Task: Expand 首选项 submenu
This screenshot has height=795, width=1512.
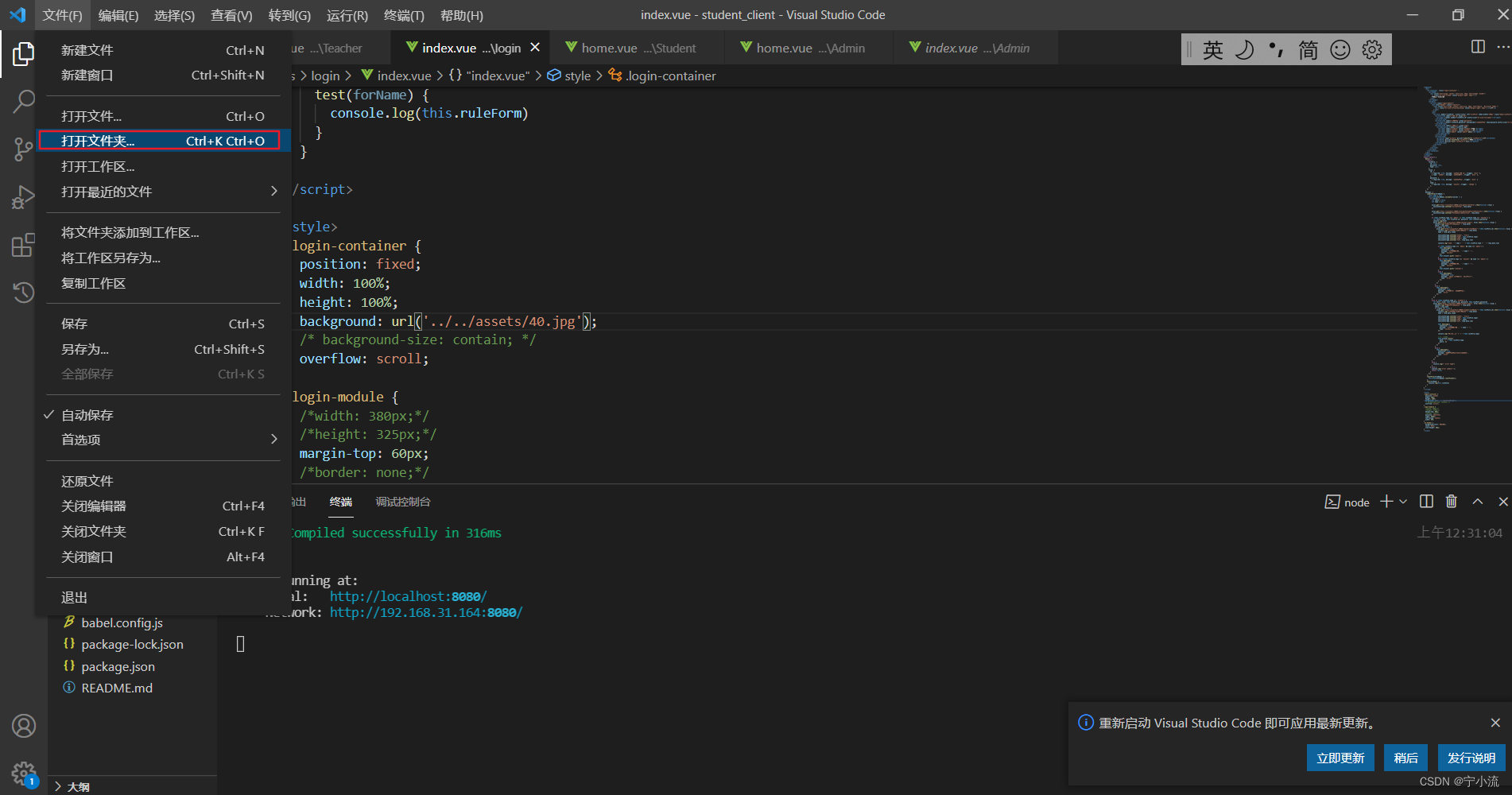Action: click(x=163, y=440)
